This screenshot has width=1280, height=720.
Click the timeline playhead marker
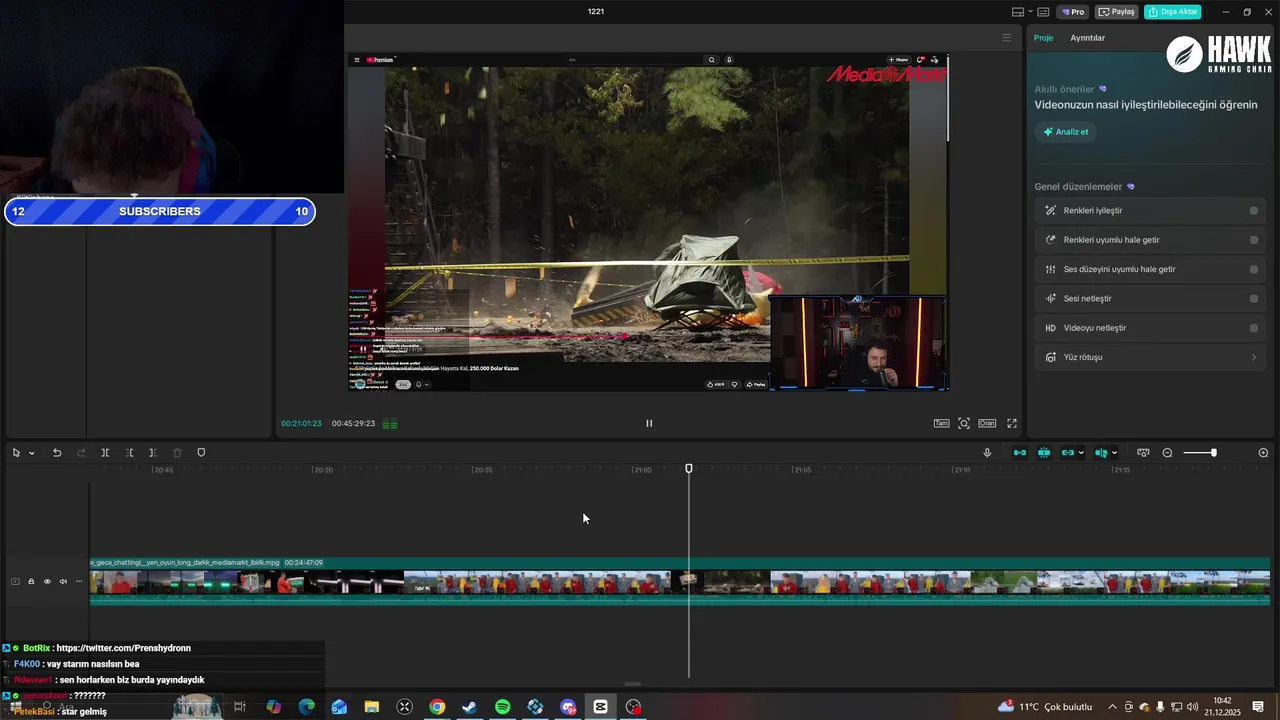click(x=689, y=468)
